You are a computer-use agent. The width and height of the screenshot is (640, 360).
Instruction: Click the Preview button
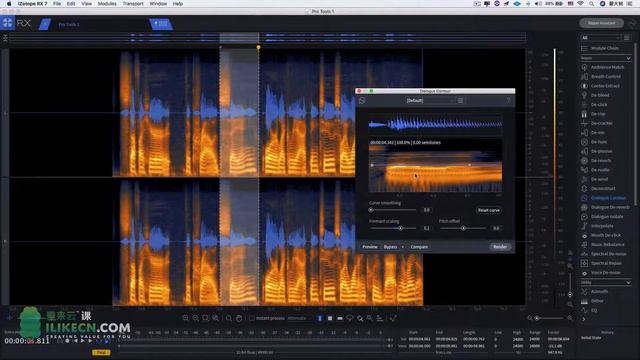(x=369, y=247)
